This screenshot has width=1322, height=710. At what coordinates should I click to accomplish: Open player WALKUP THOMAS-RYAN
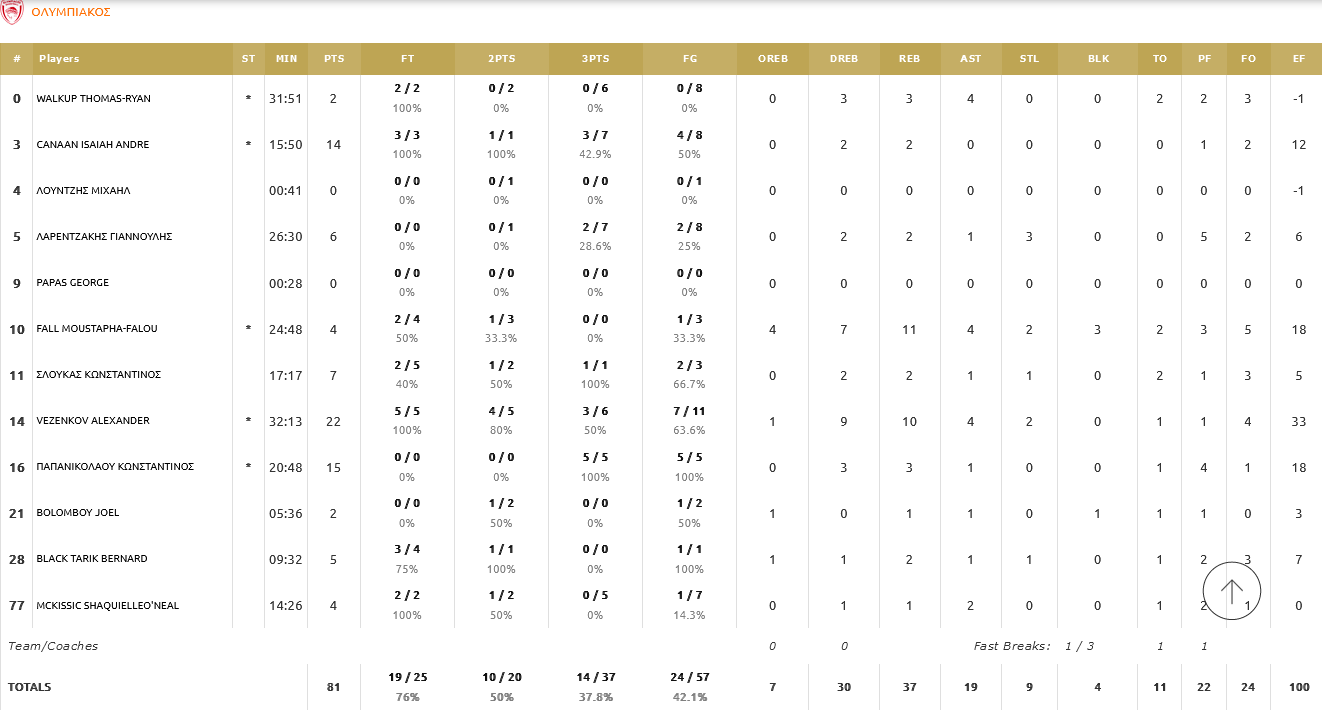[94, 99]
